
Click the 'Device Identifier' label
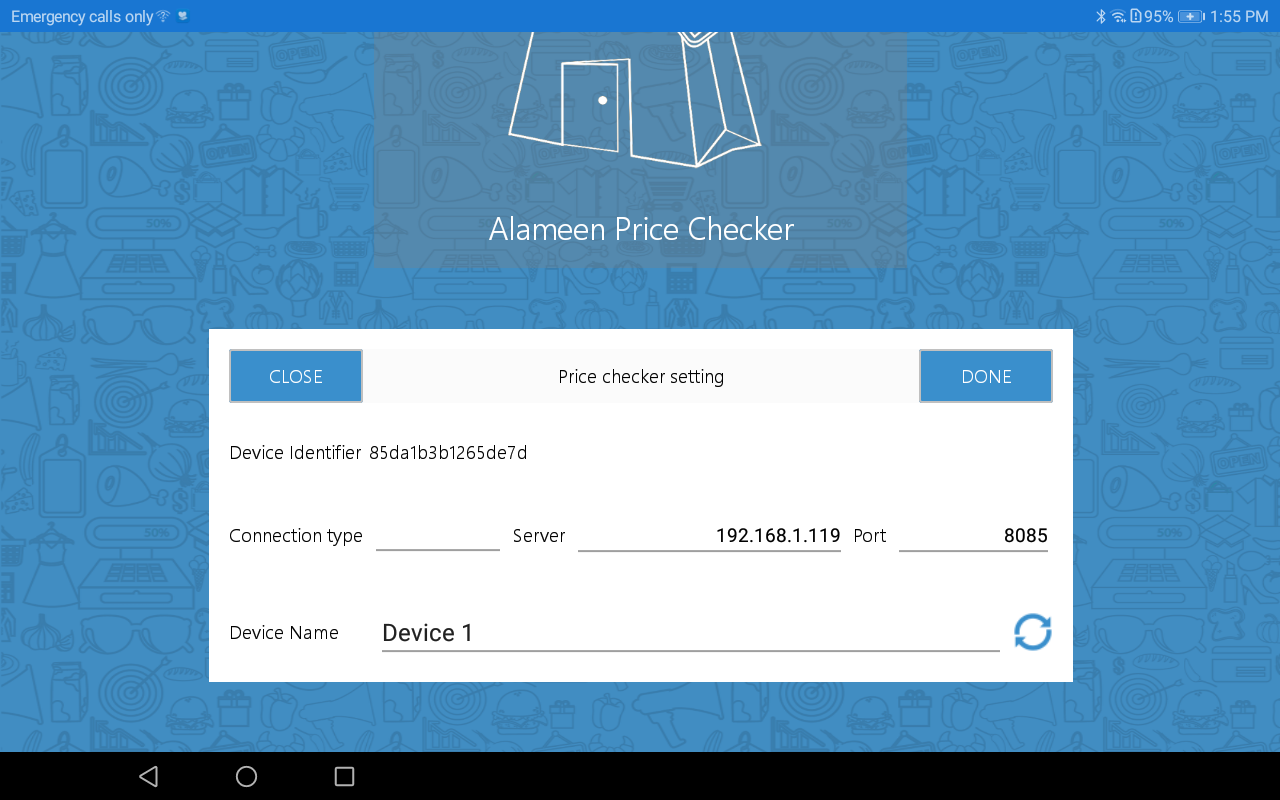click(x=295, y=453)
